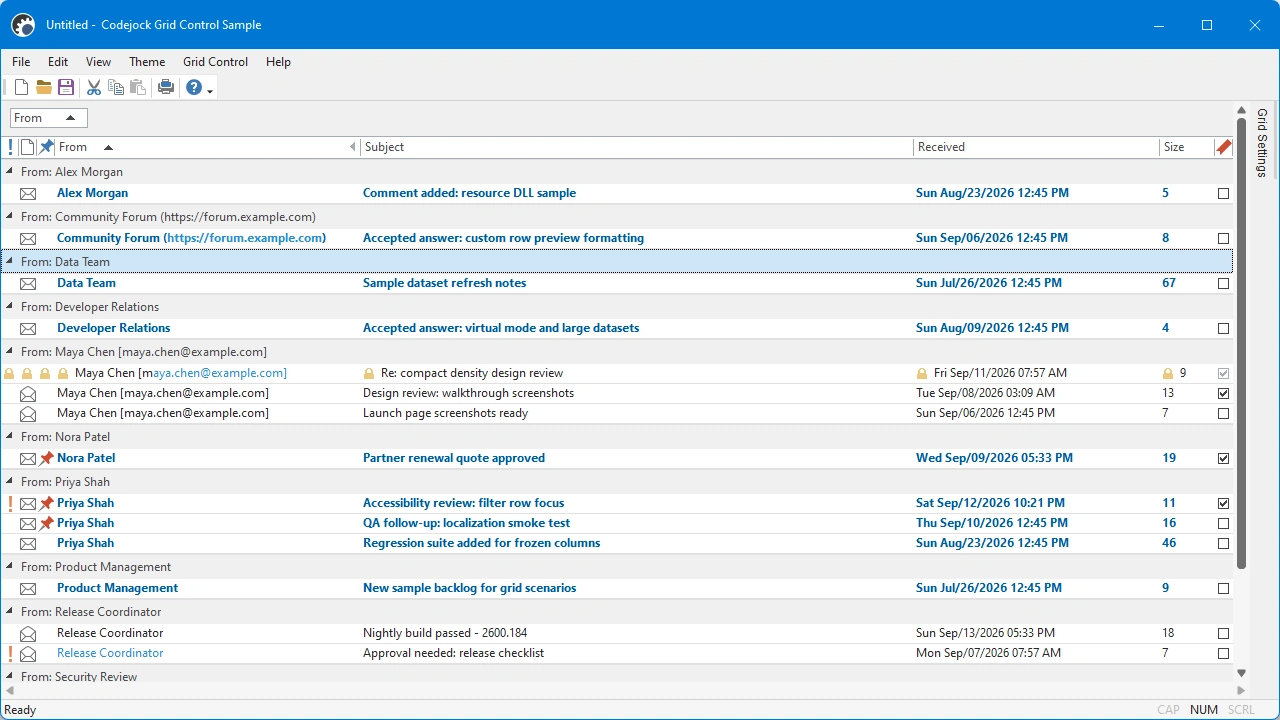Collapse the From: Release Coordinator group

tap(10, 612)
